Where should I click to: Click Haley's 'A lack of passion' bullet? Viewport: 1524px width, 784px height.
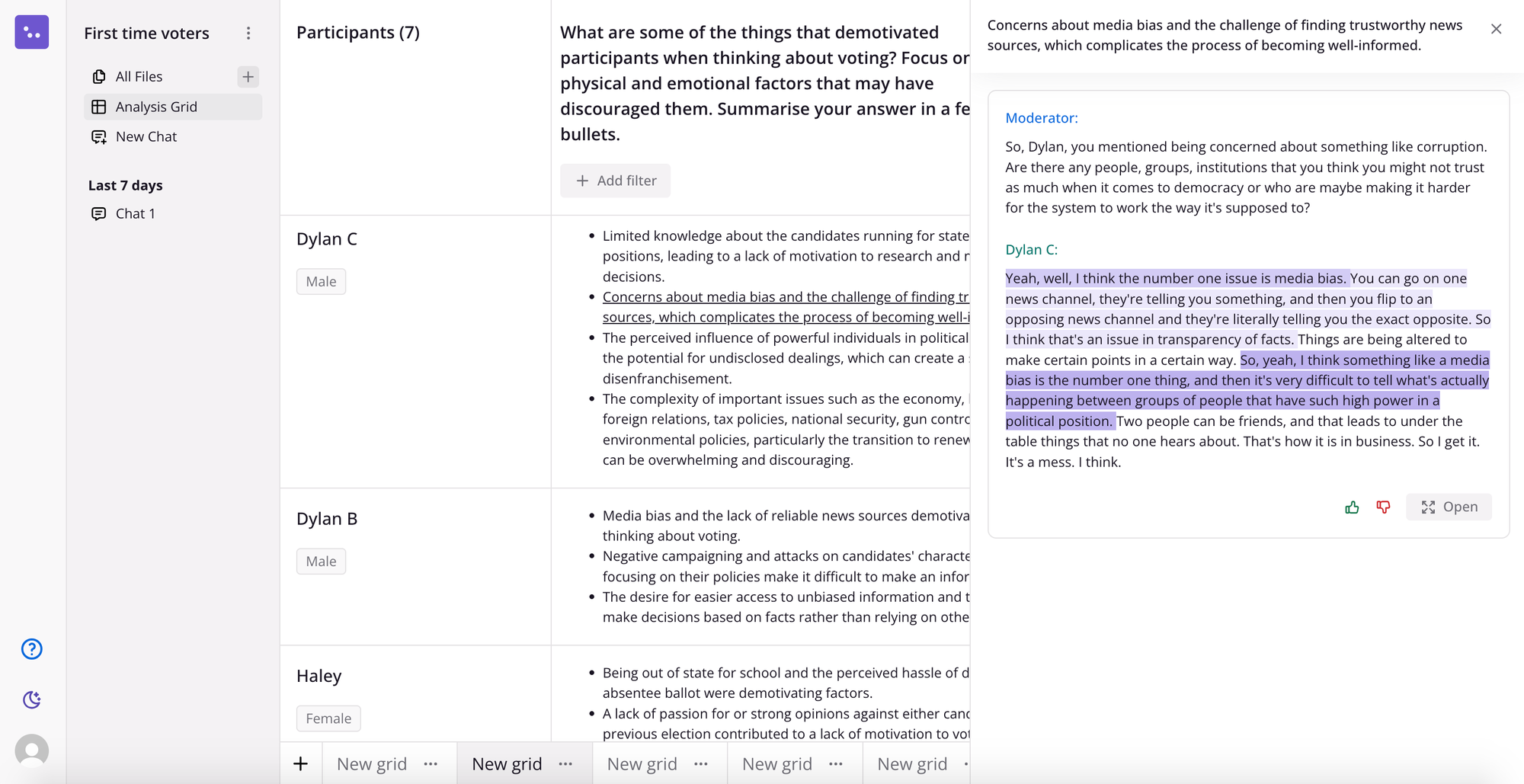tap(786, 724)
